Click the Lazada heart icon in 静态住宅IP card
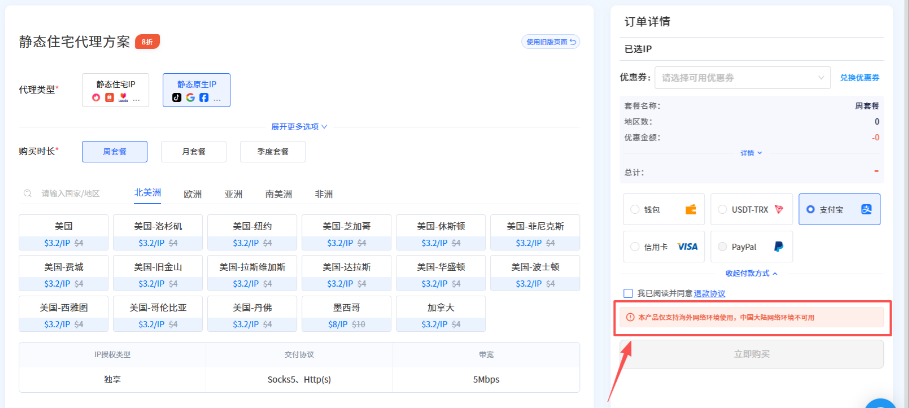The height and width of the screenshot is (408, 909). 123,97
